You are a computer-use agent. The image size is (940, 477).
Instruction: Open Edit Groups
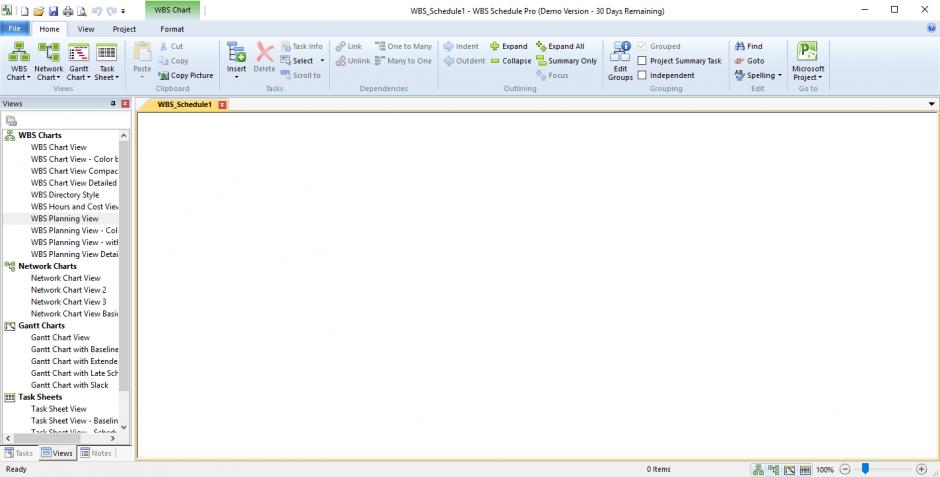620,61
